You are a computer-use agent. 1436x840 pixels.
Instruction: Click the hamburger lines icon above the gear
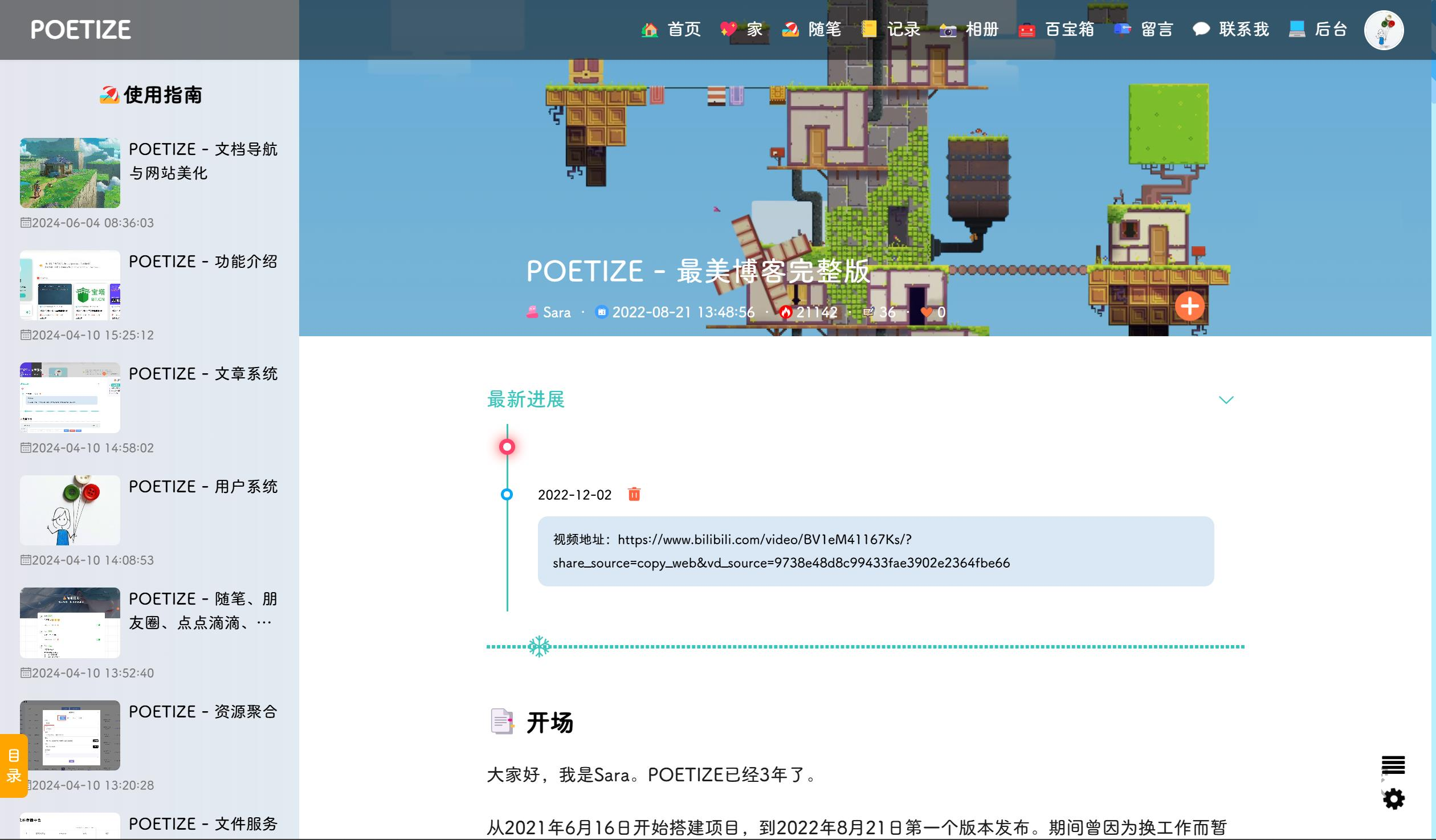(x=1393, y=765)
